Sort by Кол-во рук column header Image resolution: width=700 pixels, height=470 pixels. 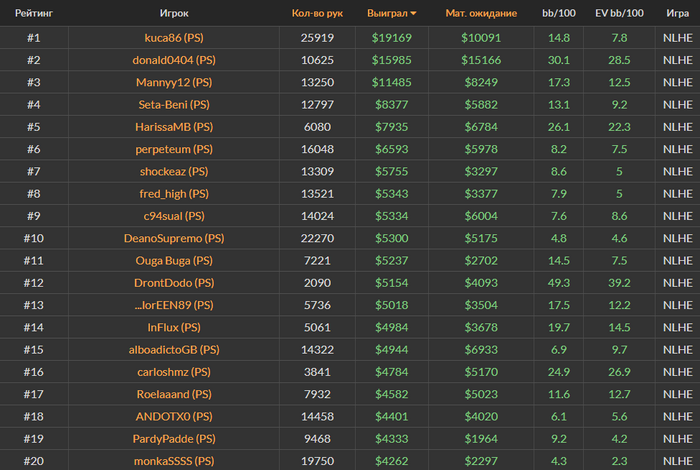[317, 13]
